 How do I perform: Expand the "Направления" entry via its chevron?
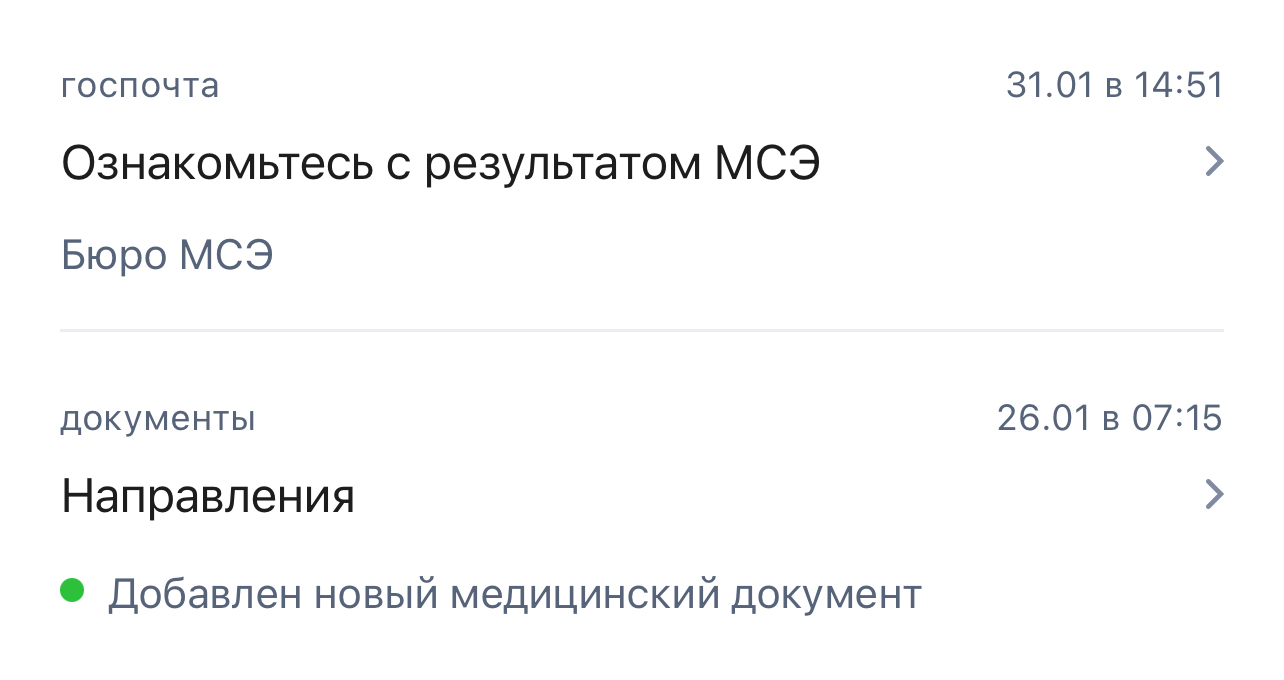(x=1213, y=495)
